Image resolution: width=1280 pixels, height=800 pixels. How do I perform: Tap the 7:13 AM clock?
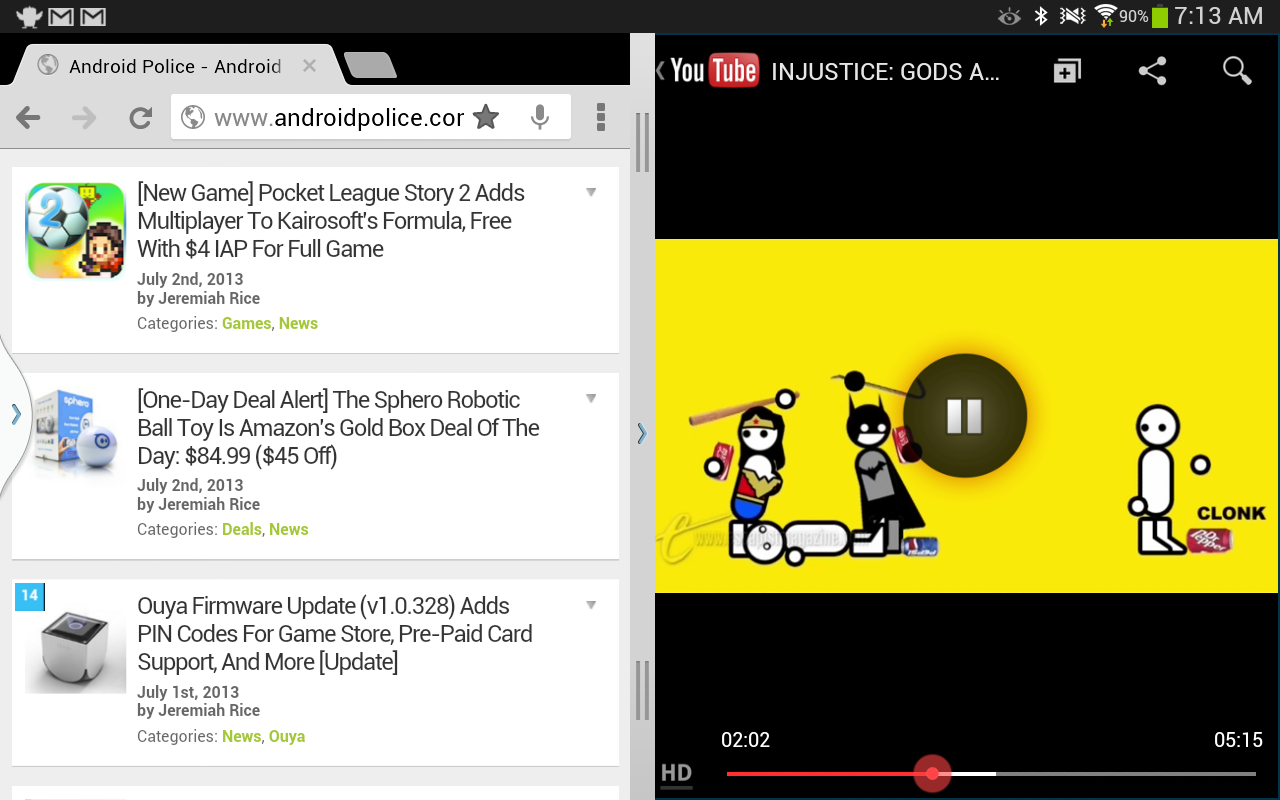pos(1219,16)
